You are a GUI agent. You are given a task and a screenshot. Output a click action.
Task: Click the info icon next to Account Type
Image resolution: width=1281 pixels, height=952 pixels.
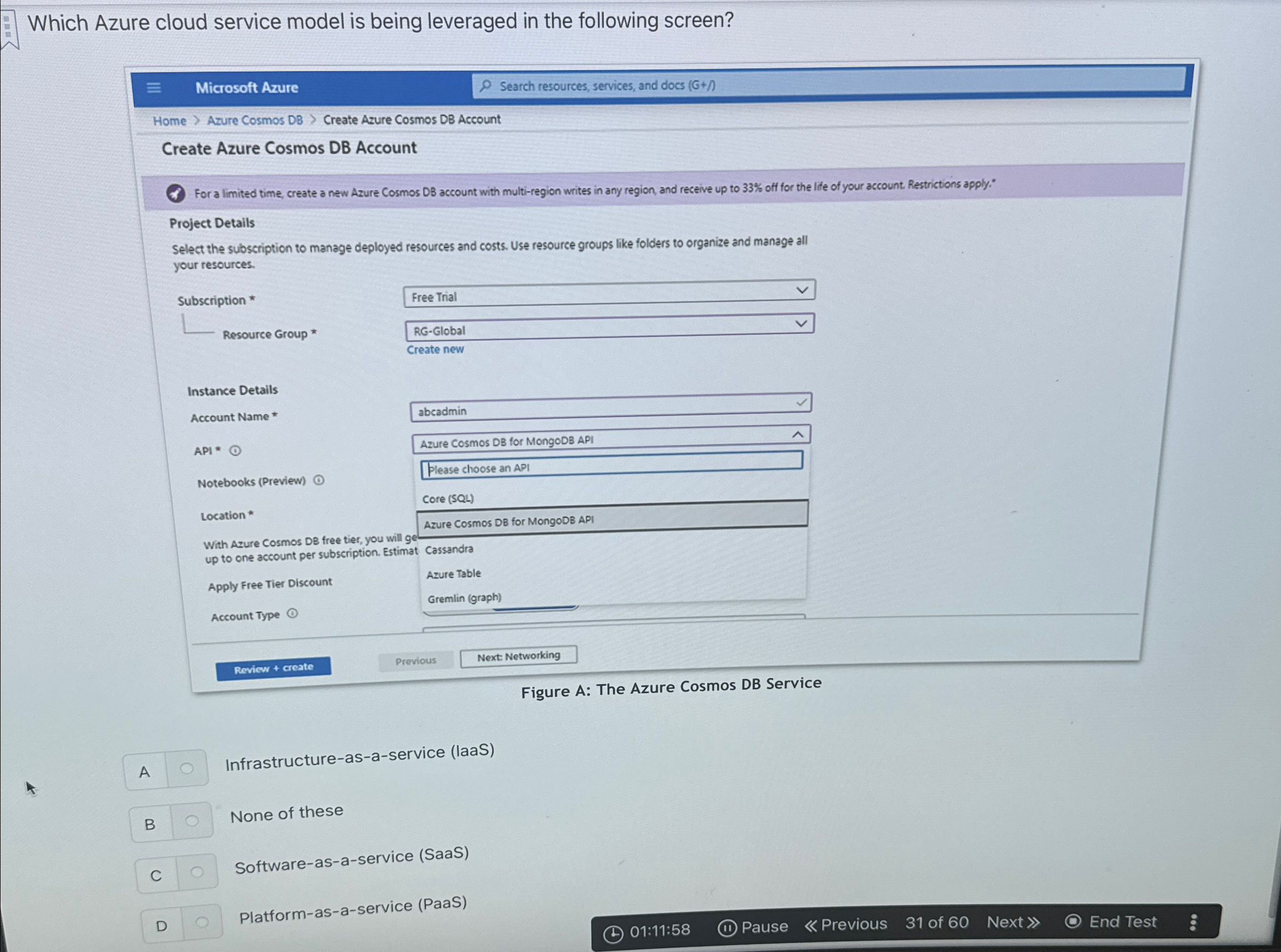294,614
